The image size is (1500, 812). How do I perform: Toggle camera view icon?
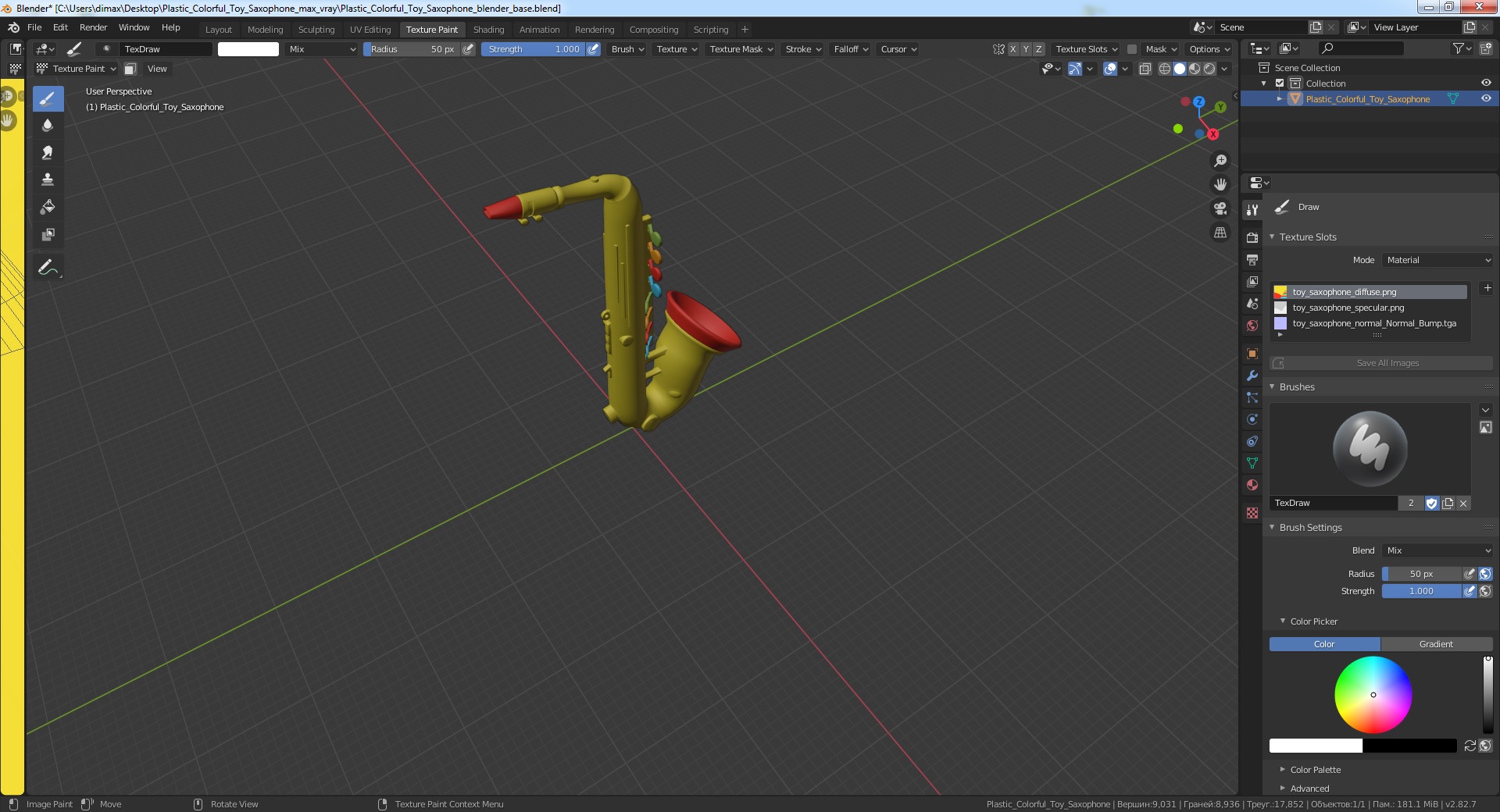1220,208
